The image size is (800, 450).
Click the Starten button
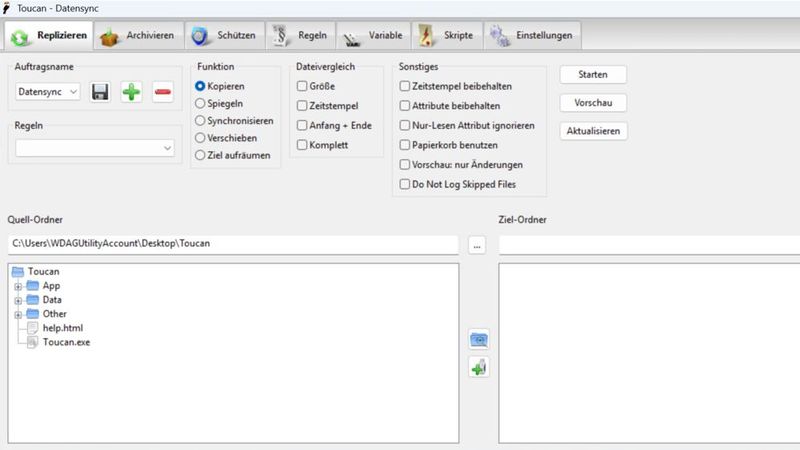click(593, 74)
